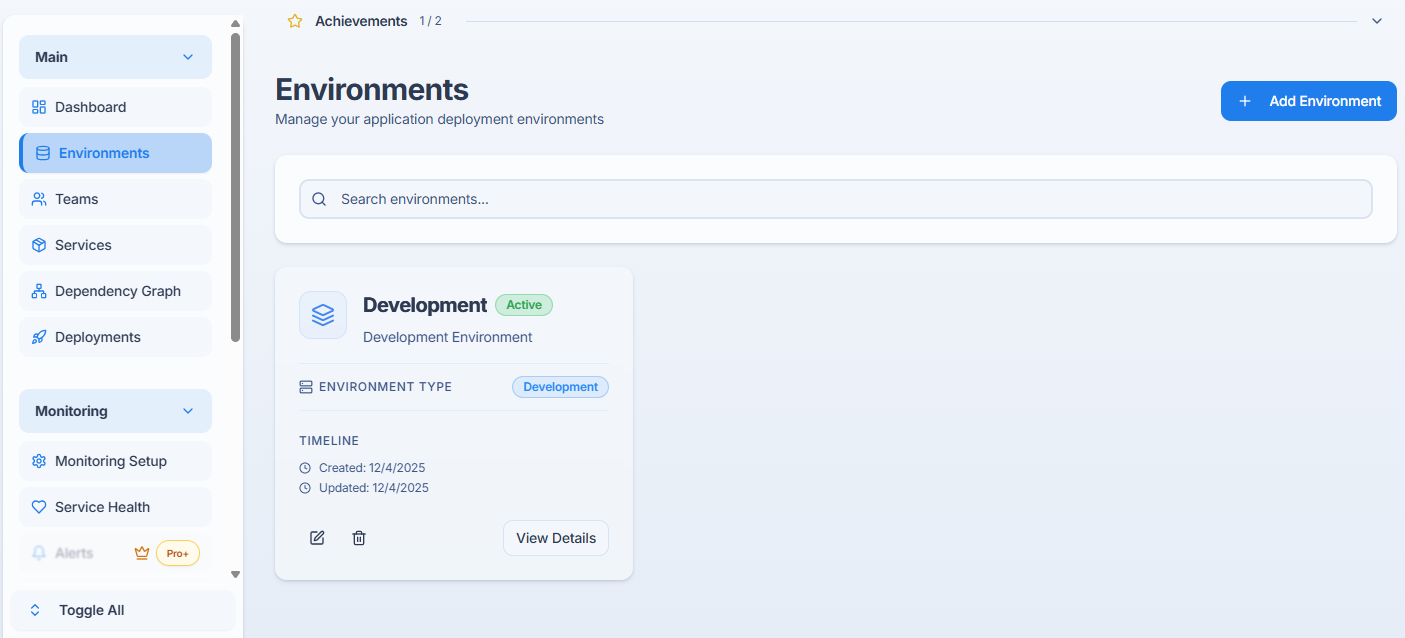Click the achievements star icon
The image size is (1405, 638).
pyautogui.click(x=294, y=20)
